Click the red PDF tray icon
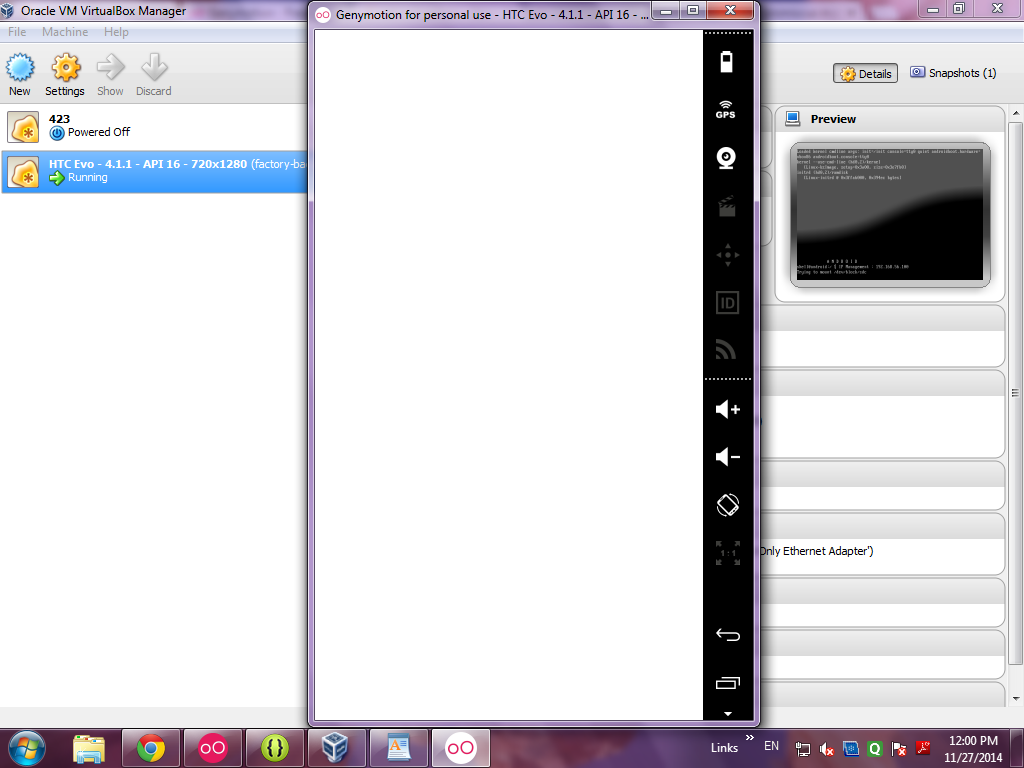Viewport: 1024px width, 768px height. (x=923, y=748)
